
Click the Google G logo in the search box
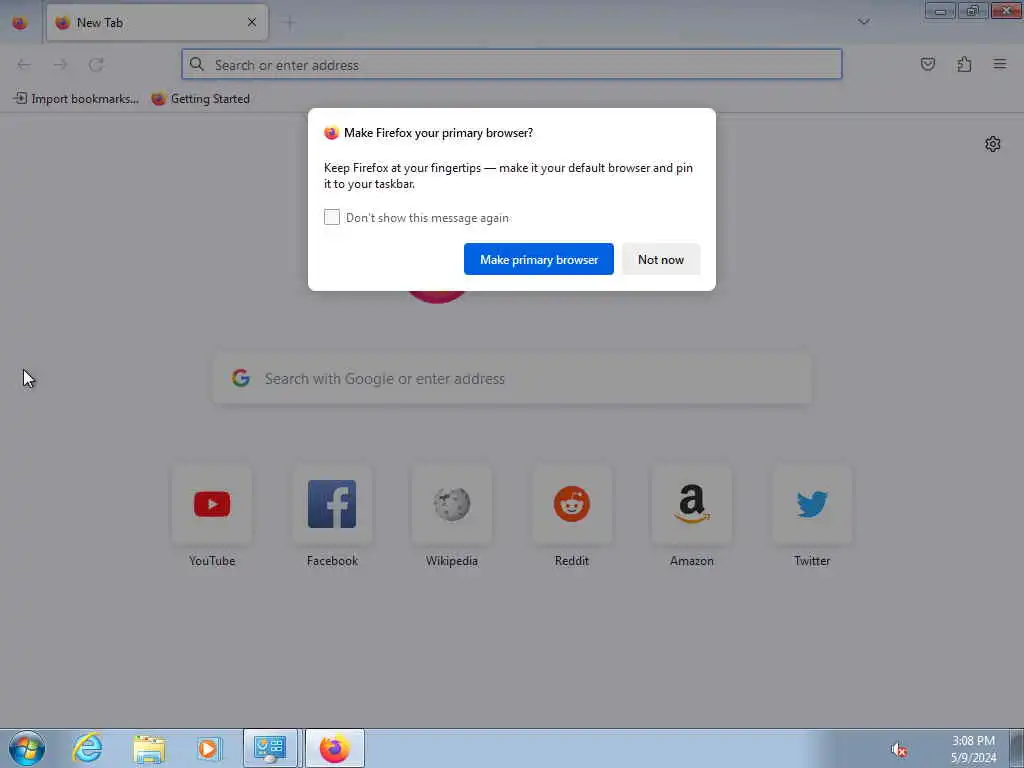coord(241,378)
